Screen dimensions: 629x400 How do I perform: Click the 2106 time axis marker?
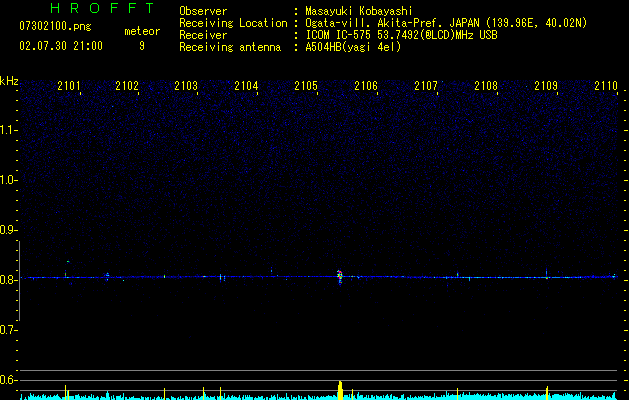tap(366, 86)
